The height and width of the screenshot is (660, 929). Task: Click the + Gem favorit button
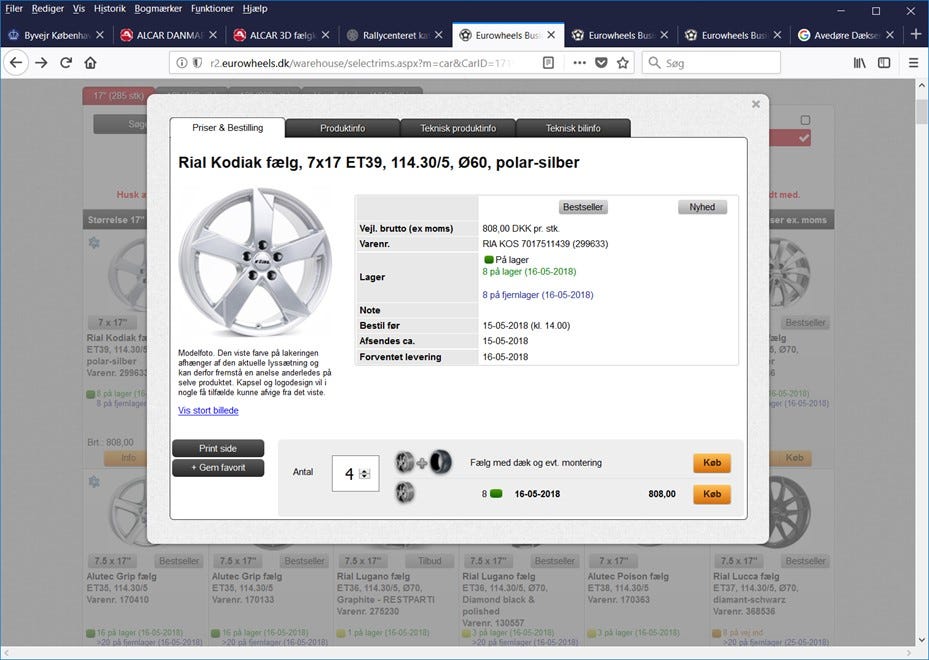tap(218, 467)
